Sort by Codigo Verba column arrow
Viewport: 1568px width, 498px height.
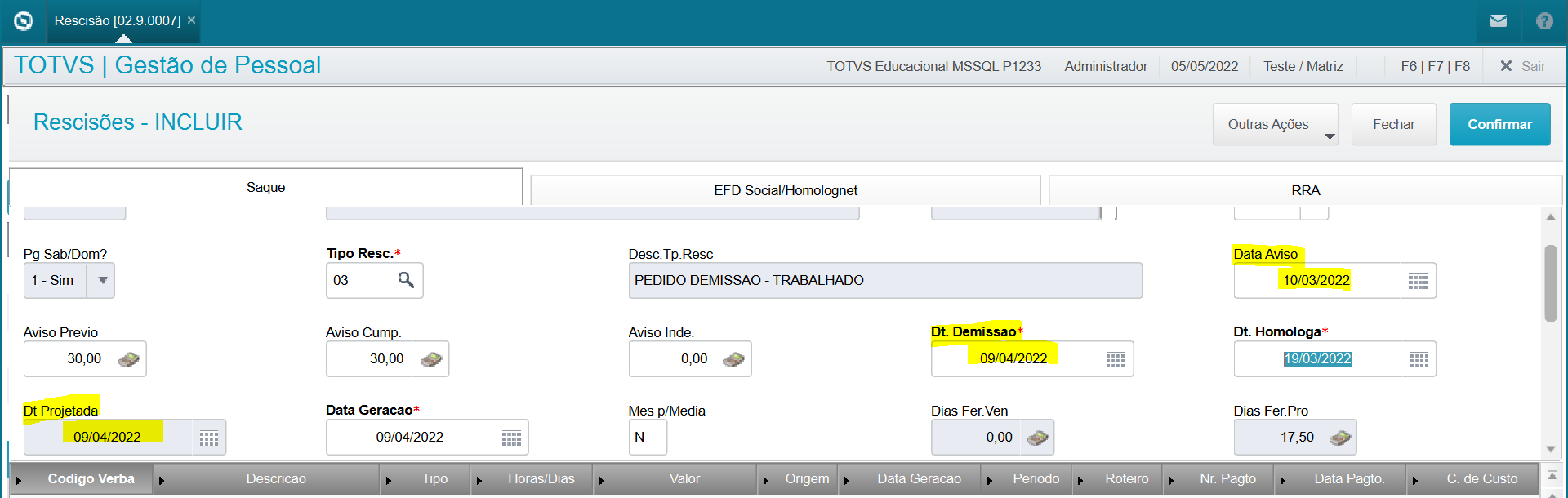coord(19,480)
